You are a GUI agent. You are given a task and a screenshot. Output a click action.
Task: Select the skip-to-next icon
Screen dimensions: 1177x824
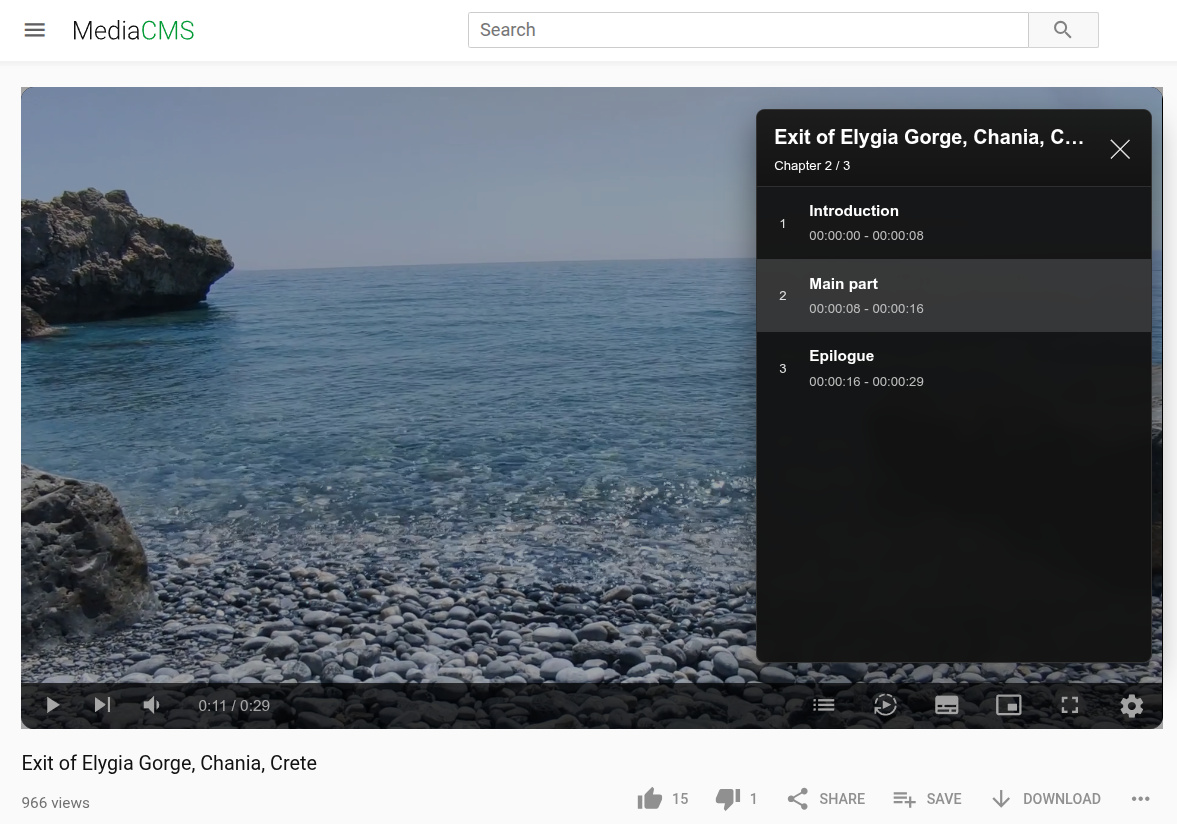point(102,705)
